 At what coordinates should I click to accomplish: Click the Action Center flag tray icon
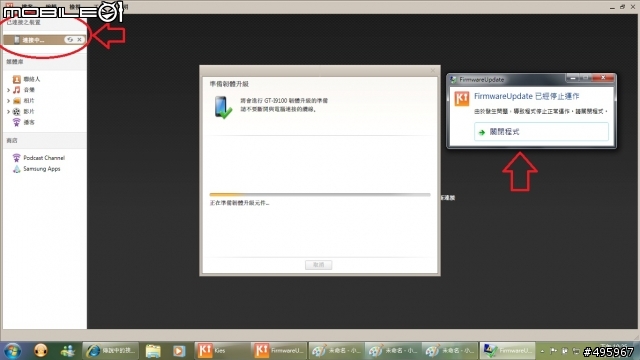553,351
